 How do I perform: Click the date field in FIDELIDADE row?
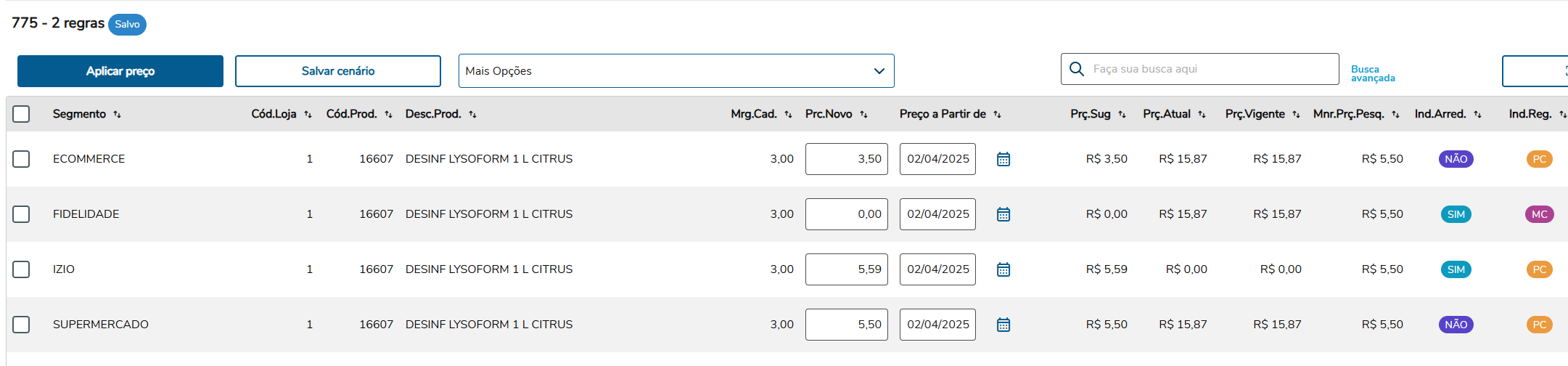[937, 214]
